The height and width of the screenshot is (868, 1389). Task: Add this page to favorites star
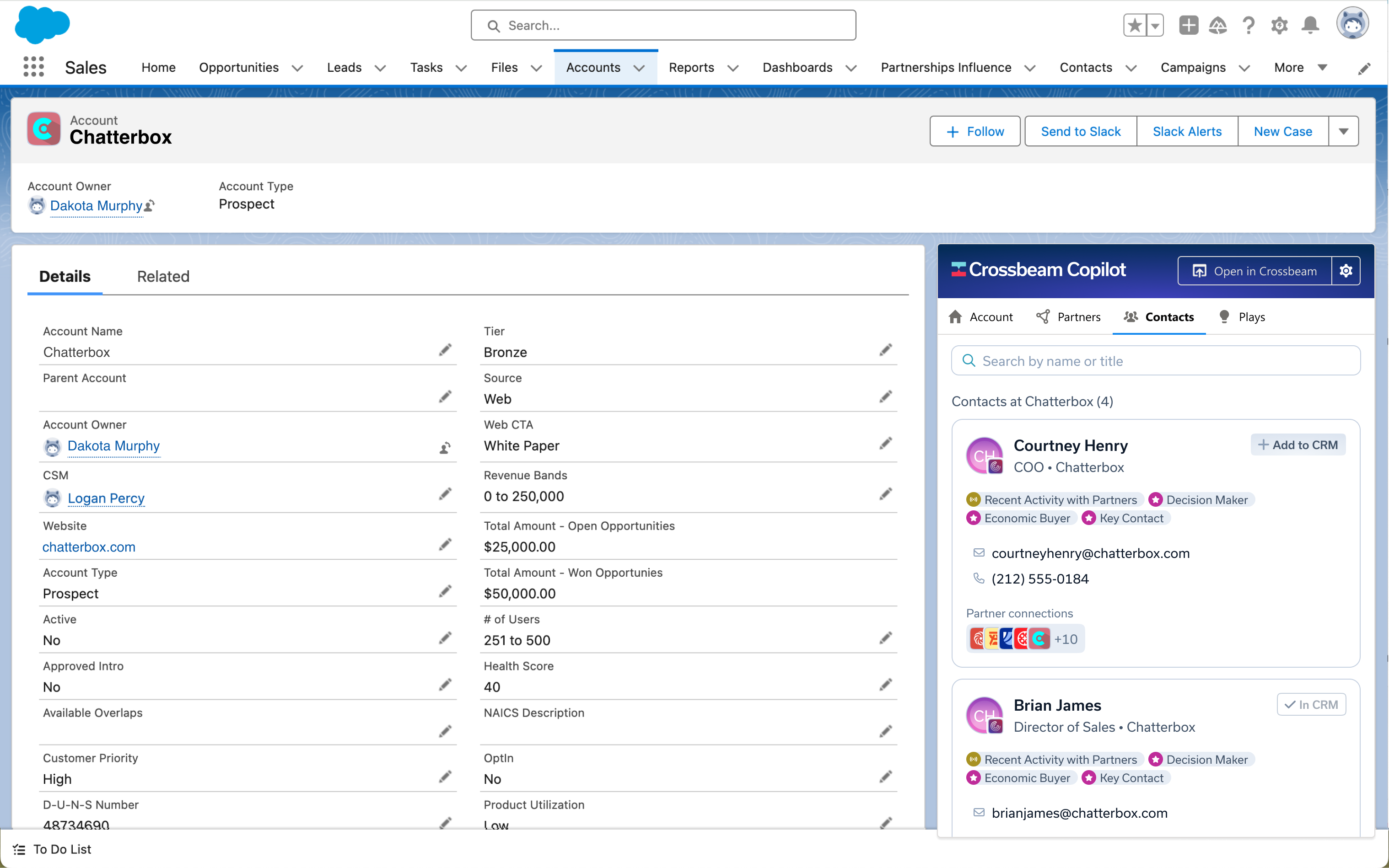1134,25
